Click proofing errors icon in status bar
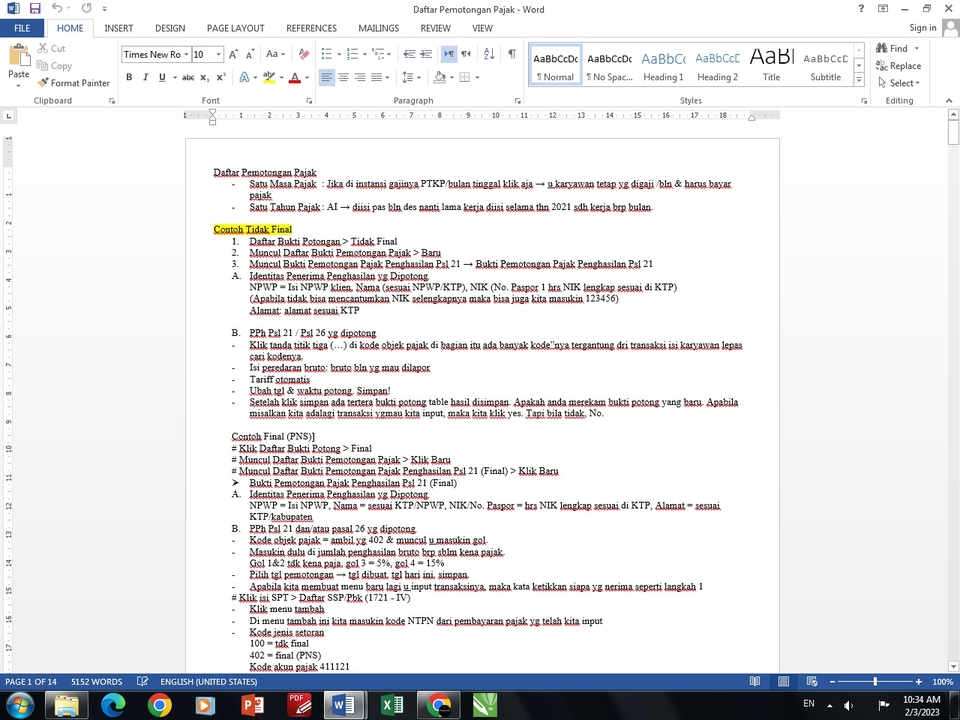This screenshot has width=960, height=720. 142,681
